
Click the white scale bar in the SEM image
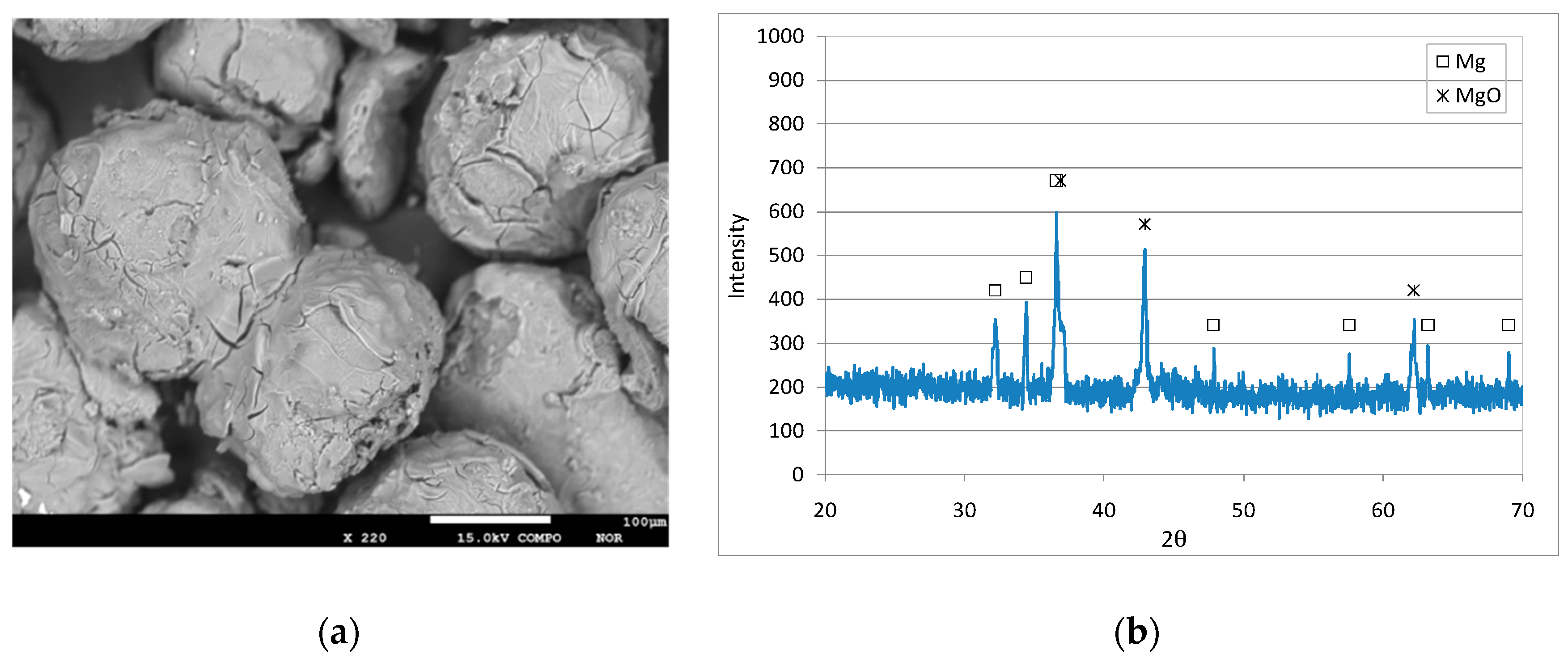[x=490, y=519]
